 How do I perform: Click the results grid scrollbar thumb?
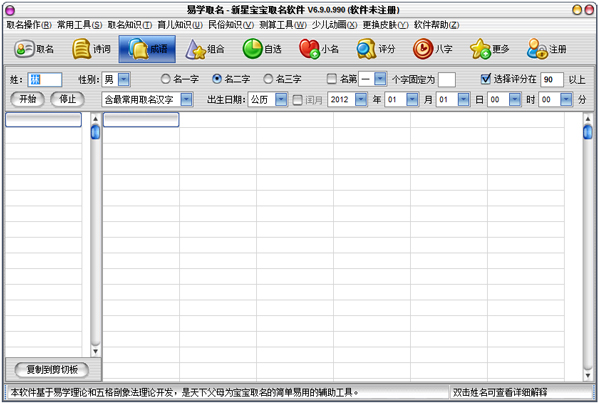click(x=588, y=132)
